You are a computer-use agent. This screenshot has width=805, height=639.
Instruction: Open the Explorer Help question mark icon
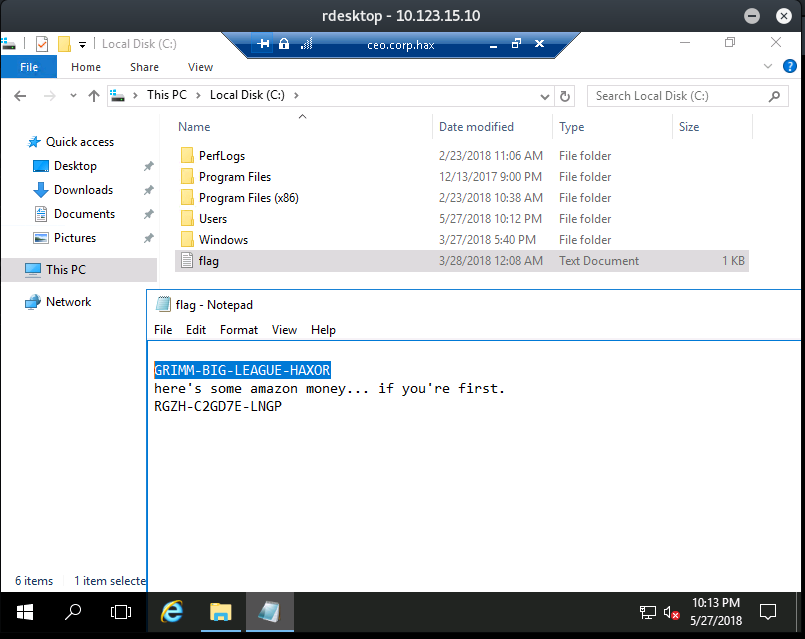click(789, 66)
